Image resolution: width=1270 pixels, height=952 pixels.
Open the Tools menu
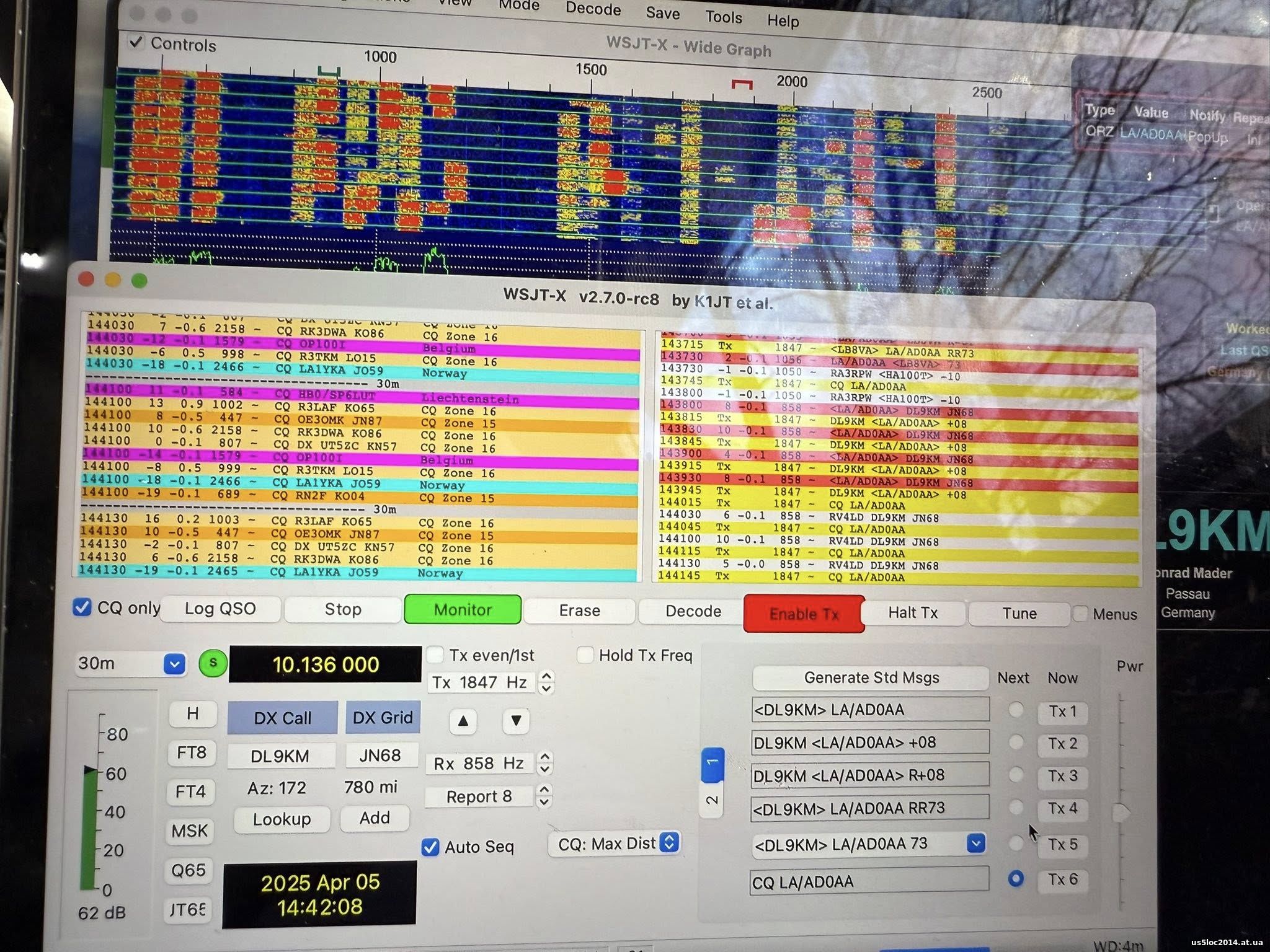(724, 17)
